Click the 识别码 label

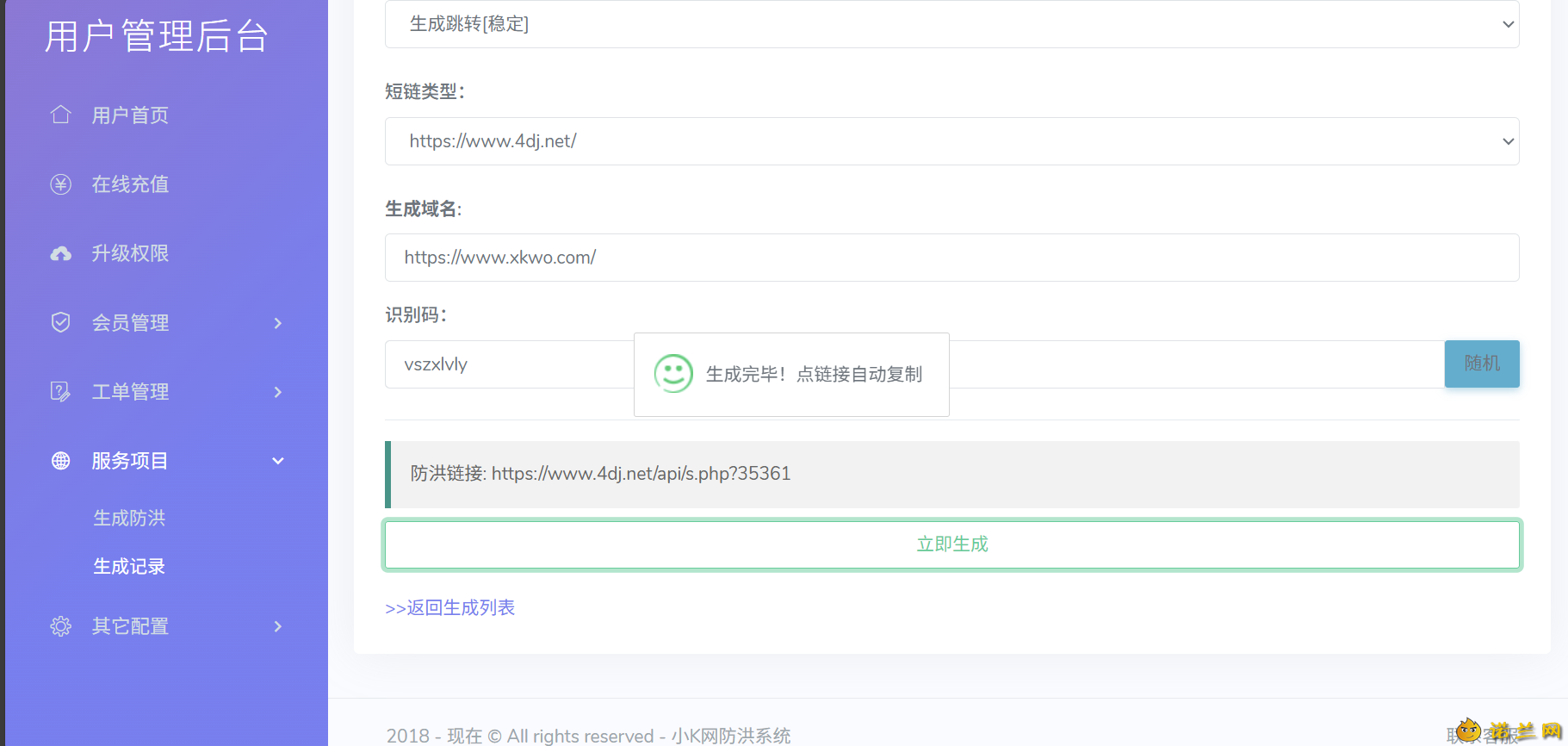416,315
